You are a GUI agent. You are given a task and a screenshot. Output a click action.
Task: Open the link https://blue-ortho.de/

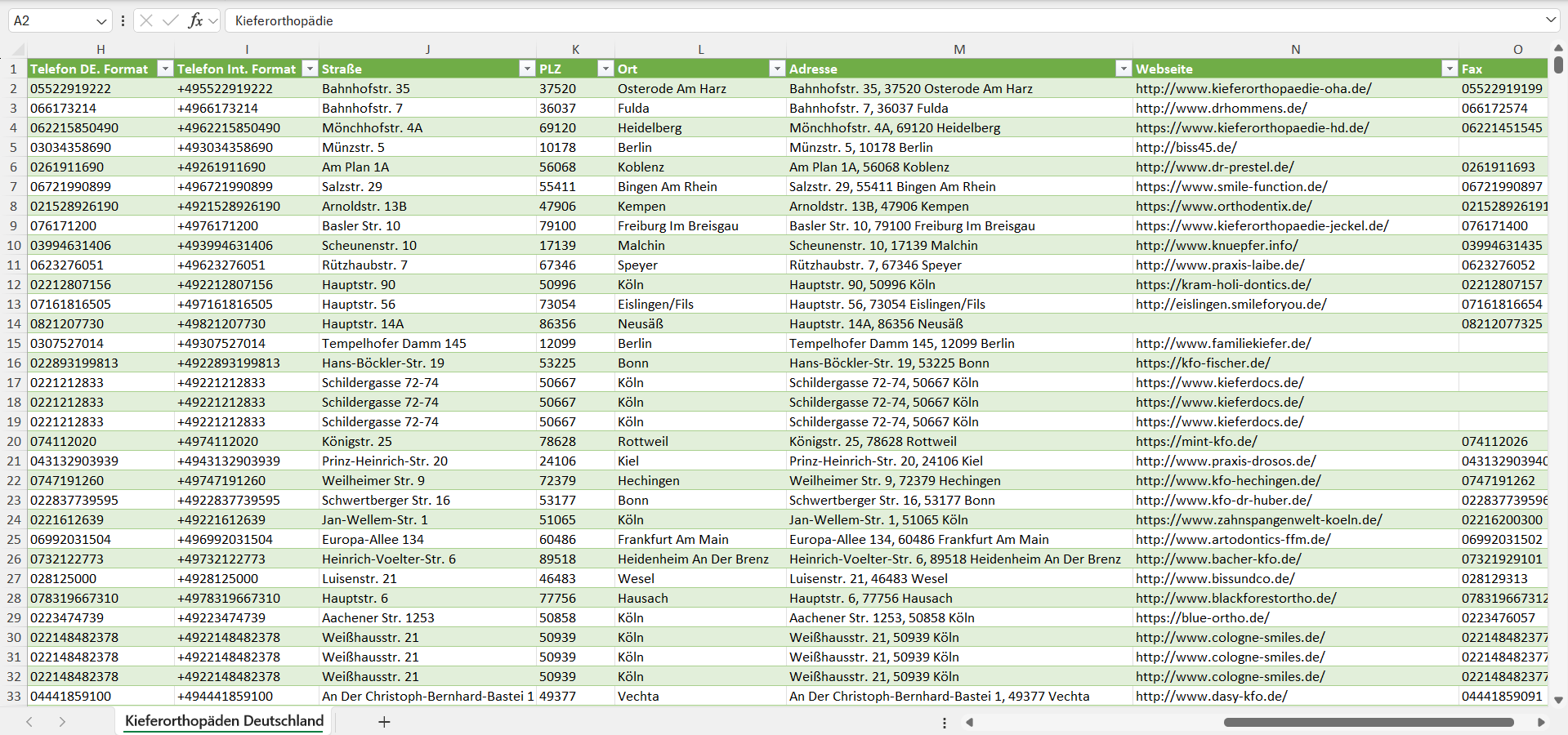[x=1202, y=617]
